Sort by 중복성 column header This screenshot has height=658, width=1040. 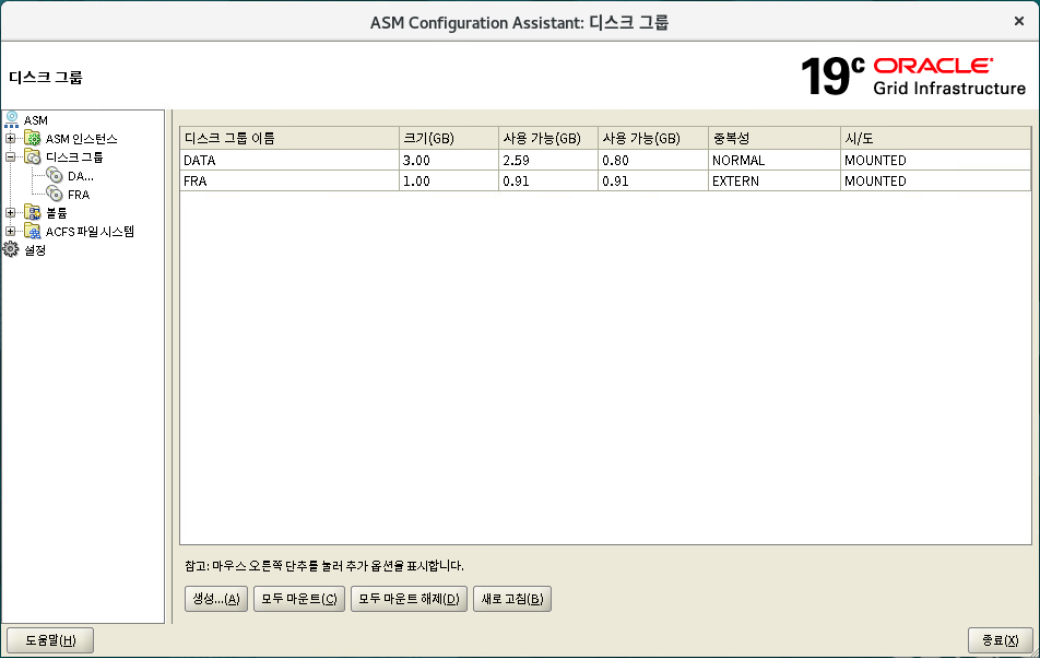click(775, 138)
